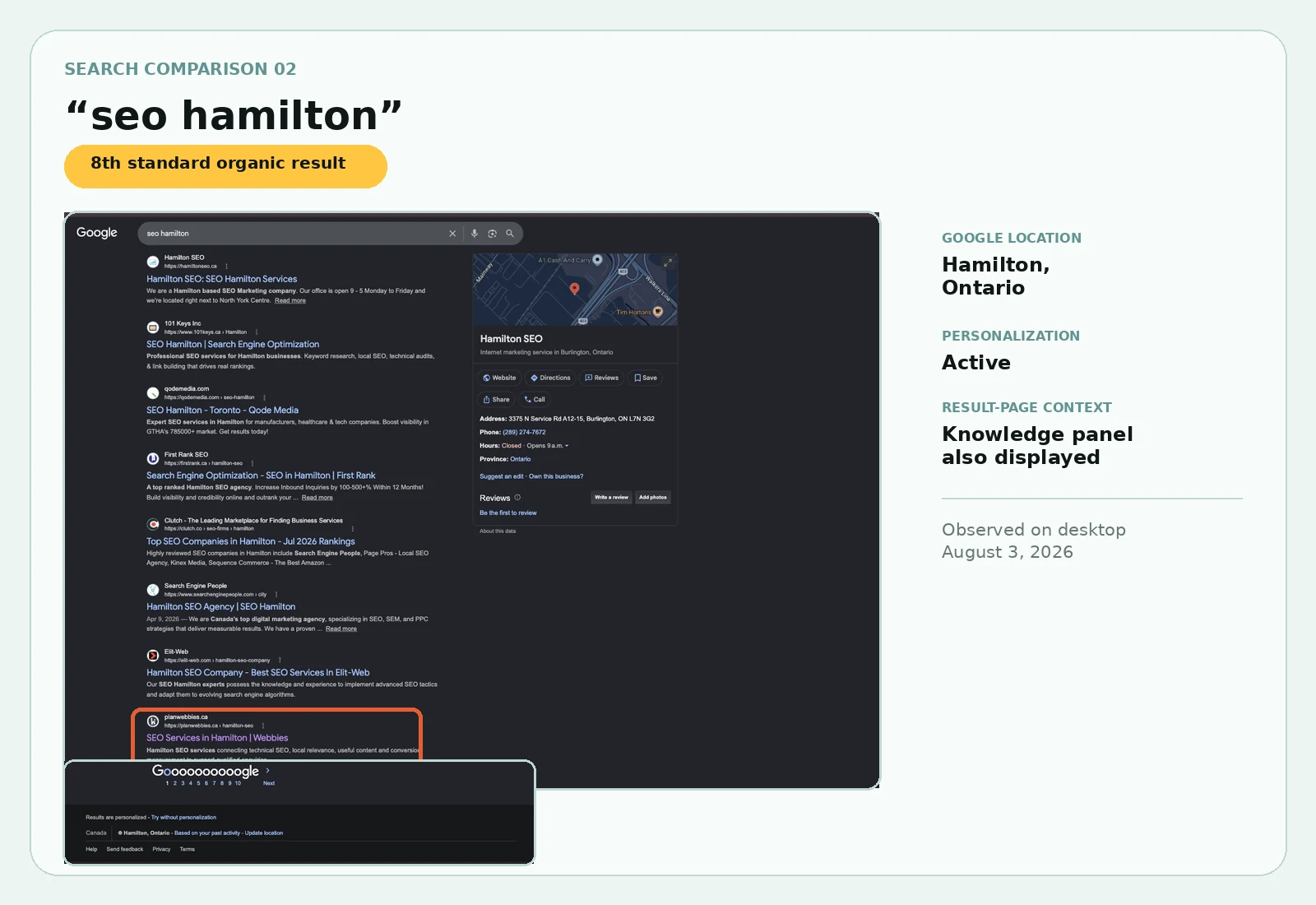Click 'Read more' under the Search Engine People snippet
Image resolution: width=1316 pixels, height=905 pixels.
(341, 629)
